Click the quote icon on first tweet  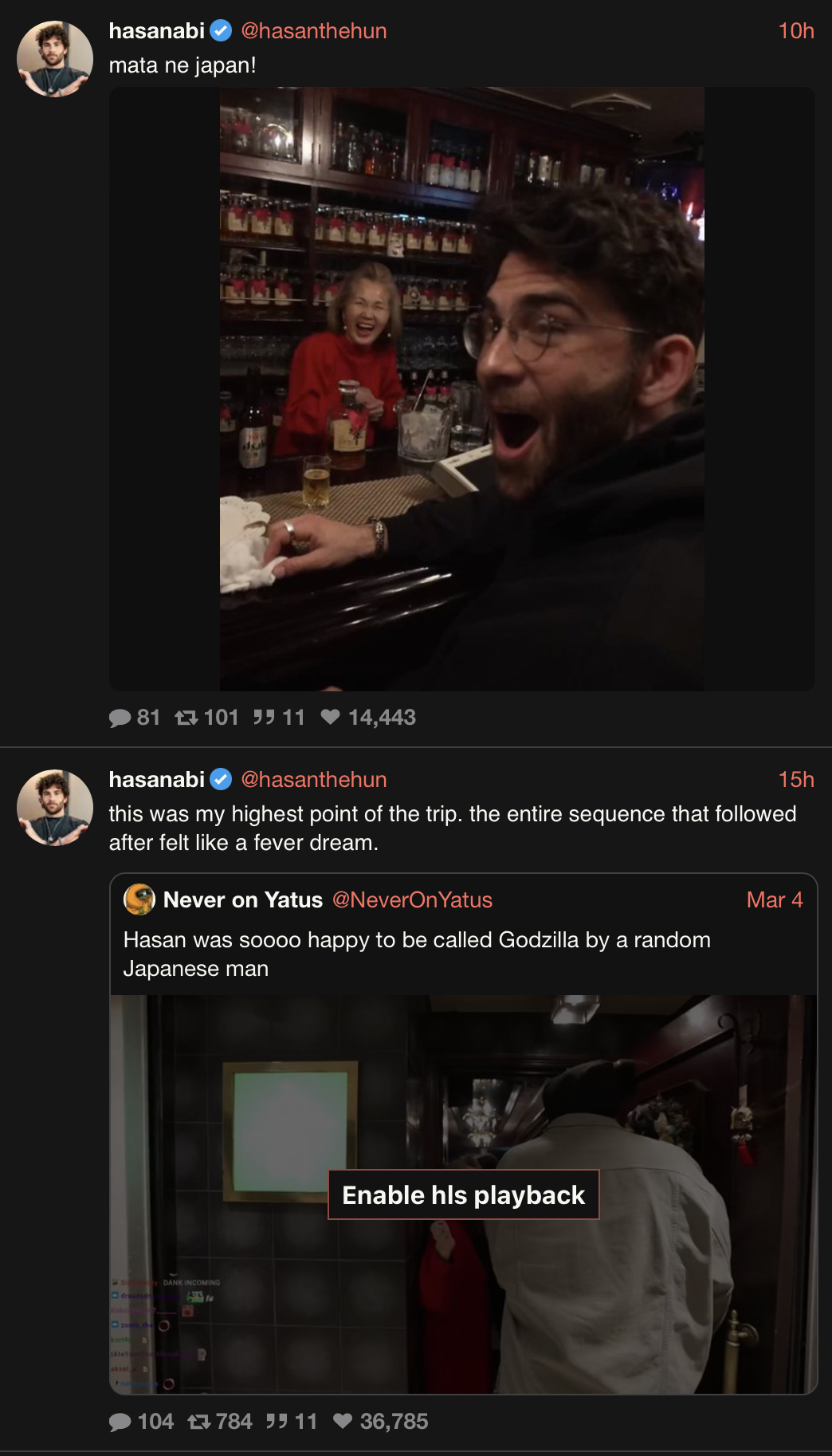264,718
